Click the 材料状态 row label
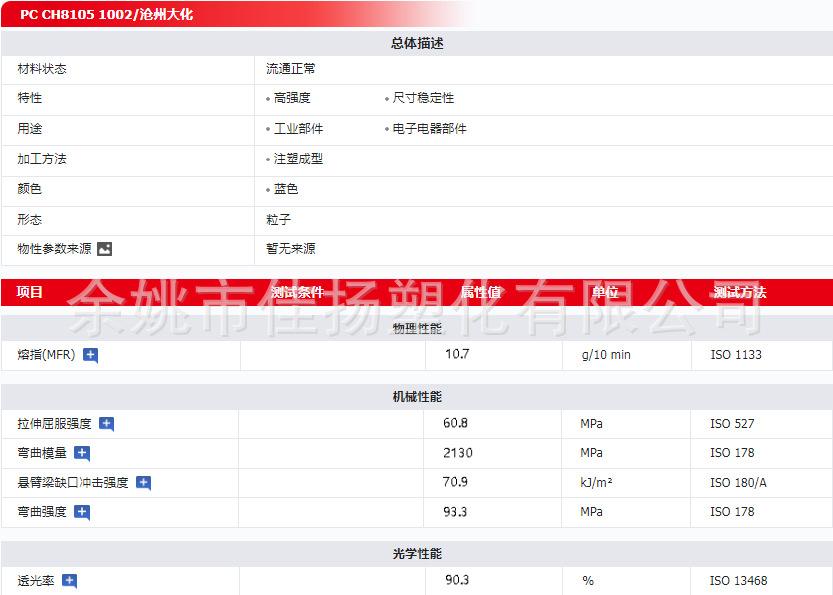 42,69
